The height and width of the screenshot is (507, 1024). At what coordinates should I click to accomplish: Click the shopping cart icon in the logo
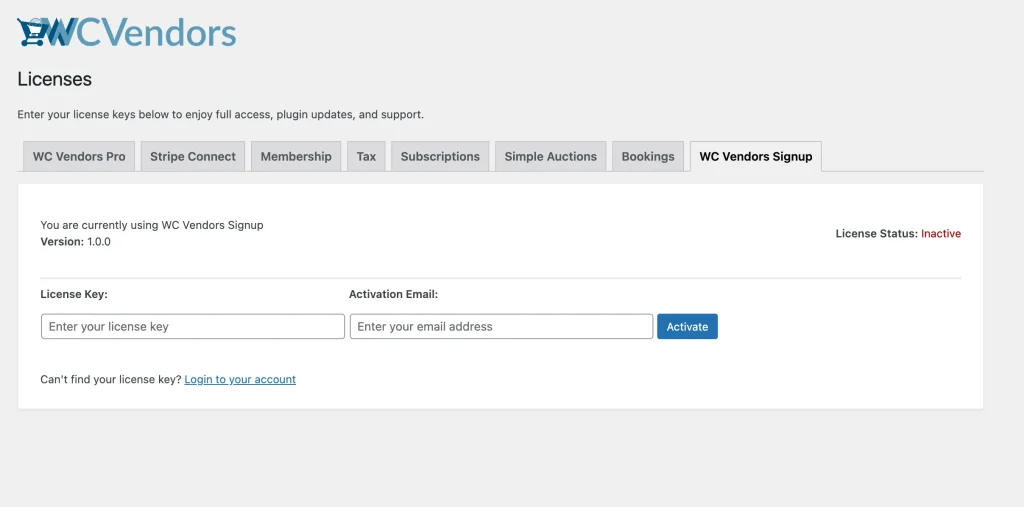(34, 32)
